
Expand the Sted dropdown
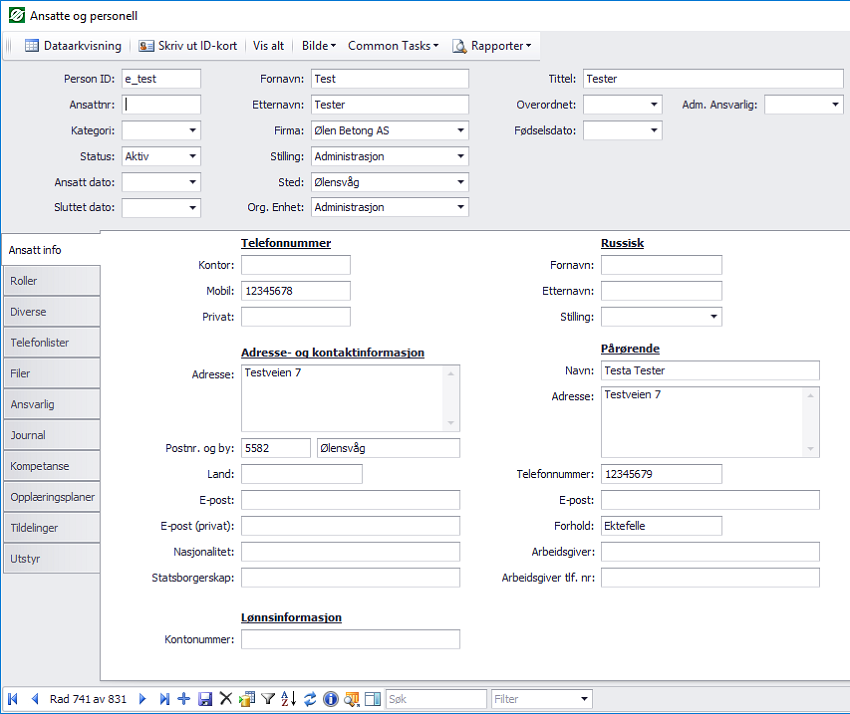pyautogui.click(x=460, y=182)
